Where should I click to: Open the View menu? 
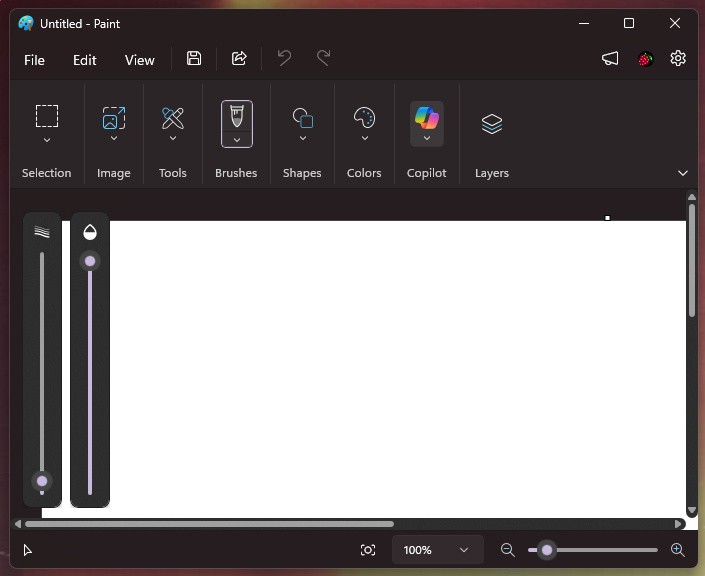(x=139, y=60)
